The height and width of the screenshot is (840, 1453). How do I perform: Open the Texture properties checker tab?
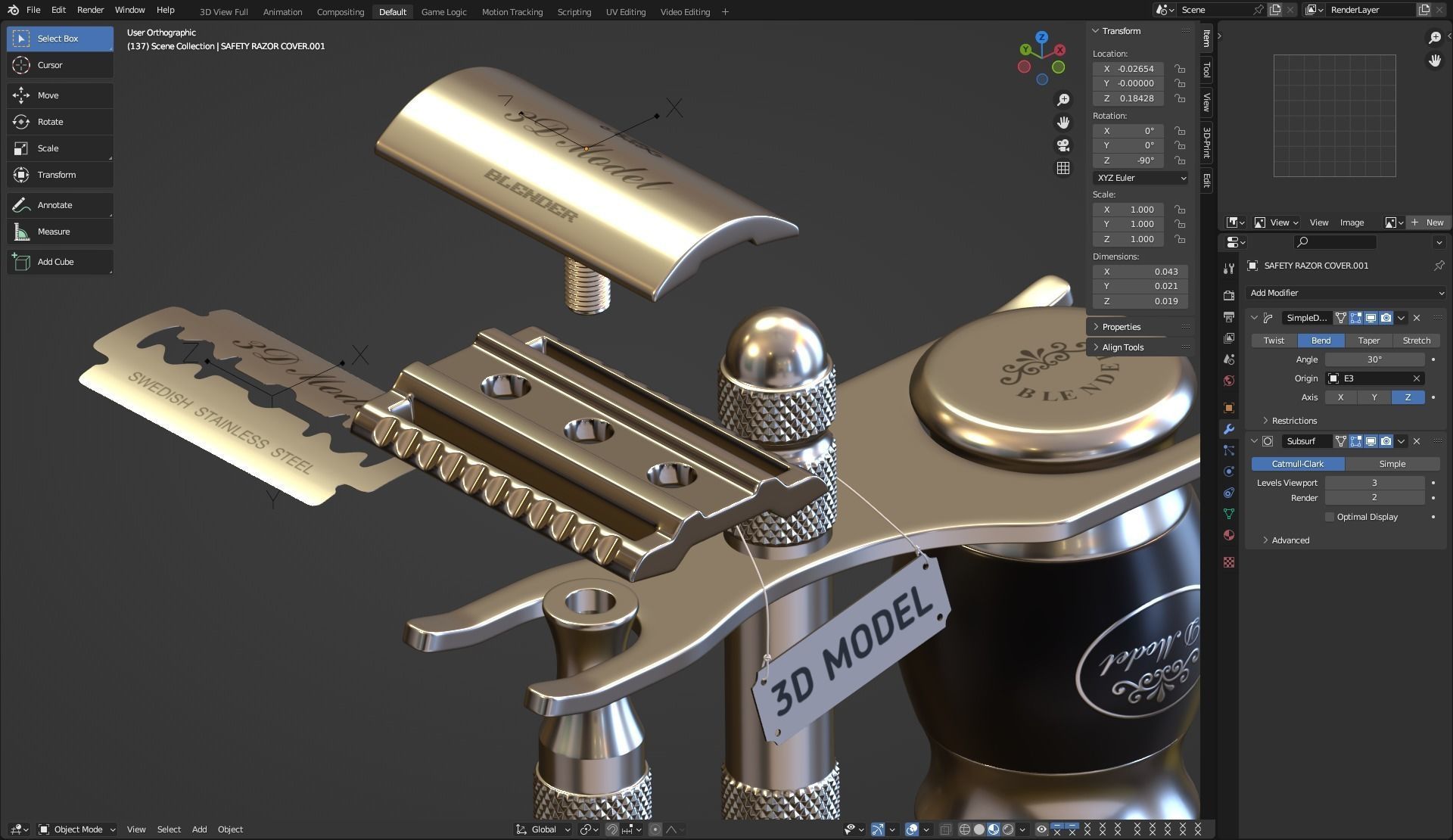(1229, 562)
